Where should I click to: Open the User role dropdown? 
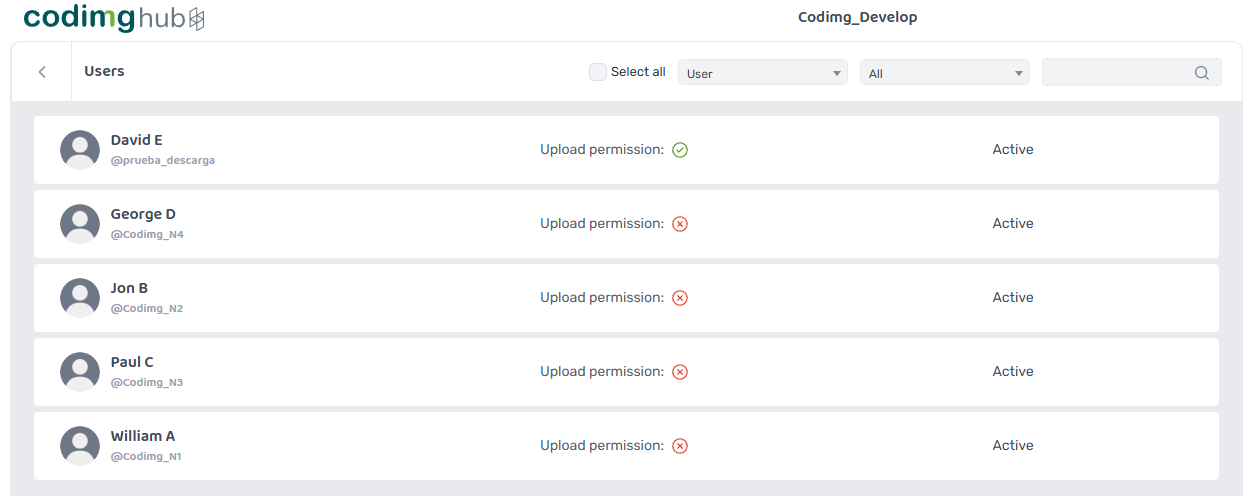763,73
